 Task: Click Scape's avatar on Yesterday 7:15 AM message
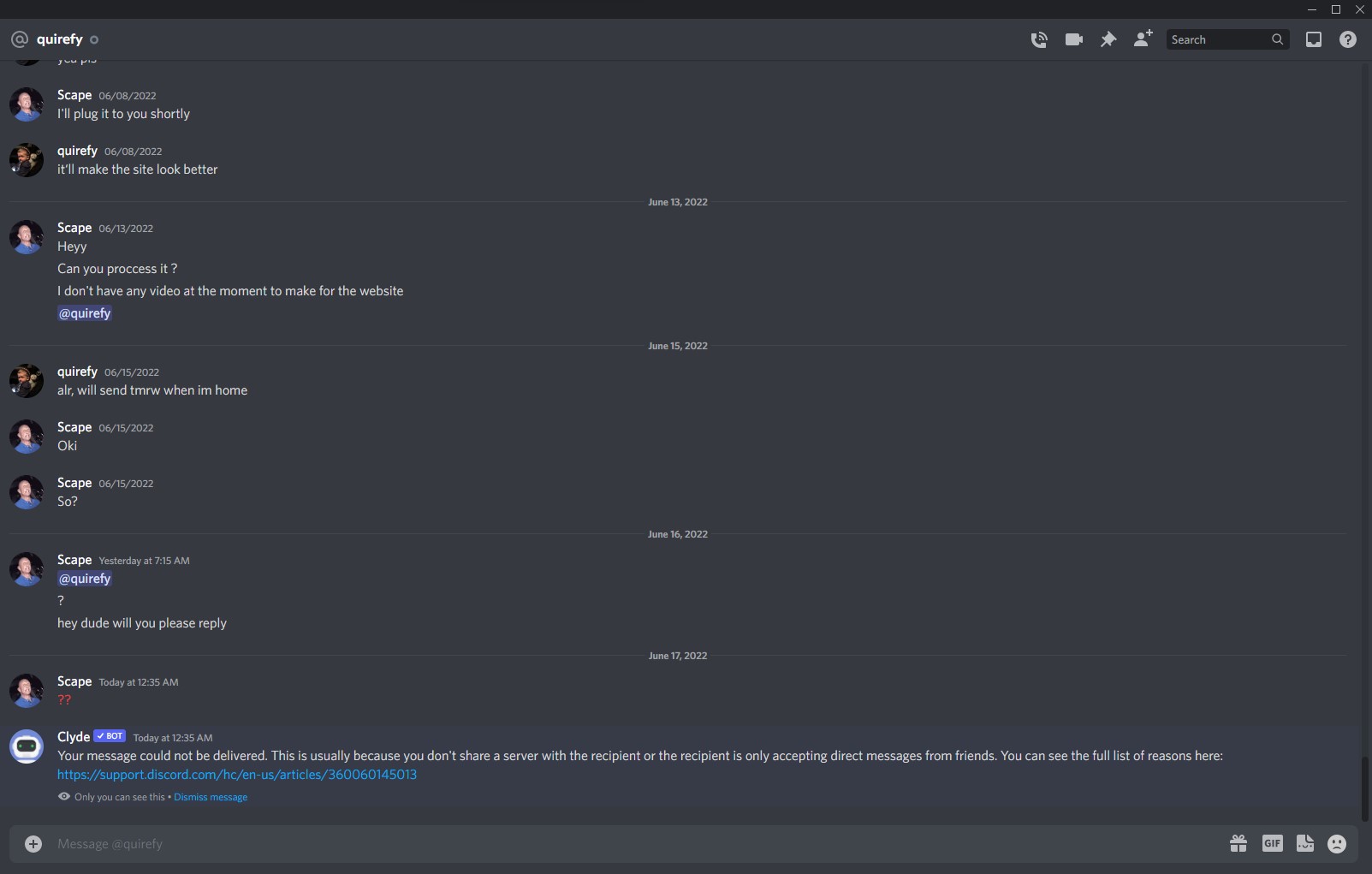27,569
